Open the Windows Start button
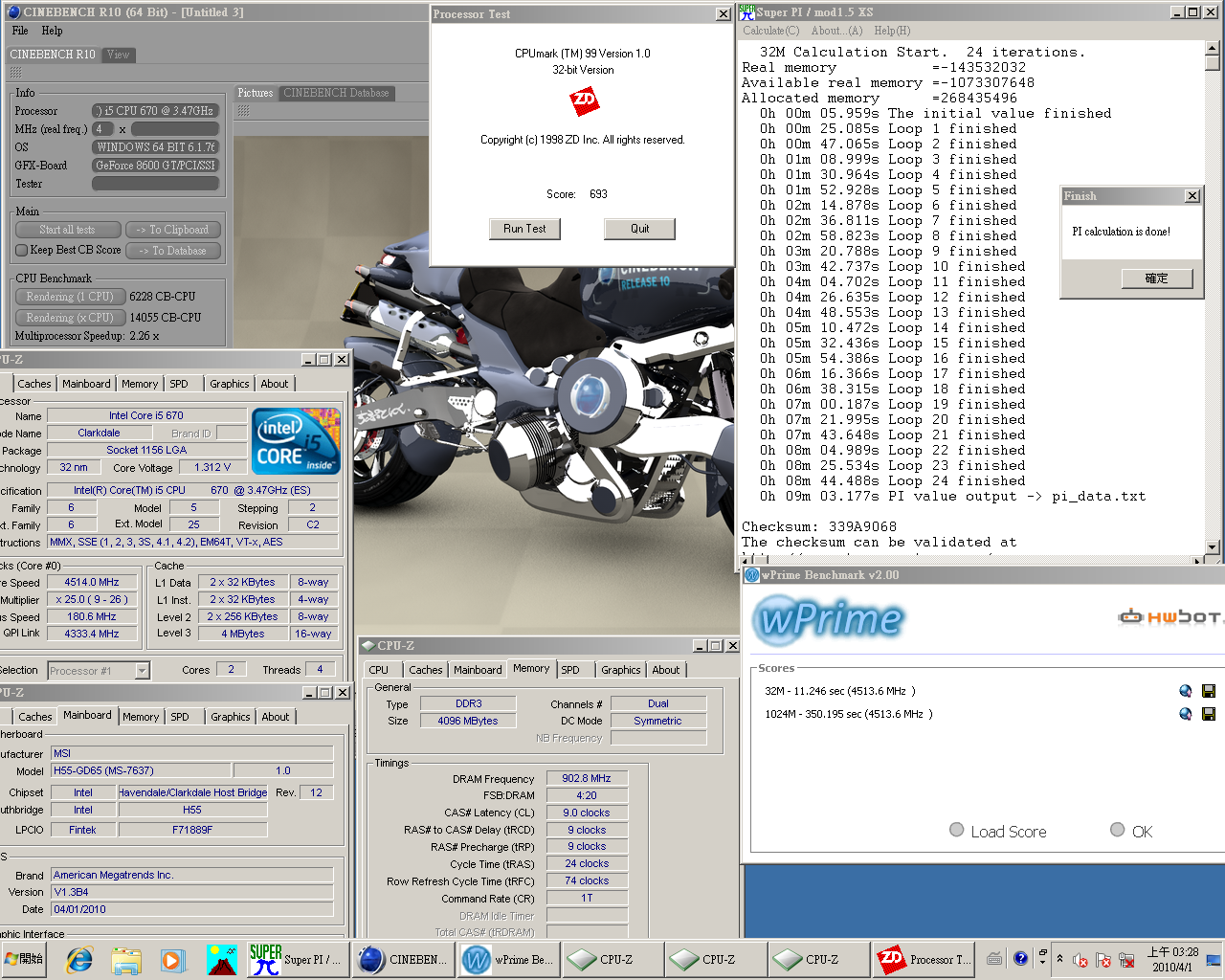The image size is (1225, 980). coord(25,959)
